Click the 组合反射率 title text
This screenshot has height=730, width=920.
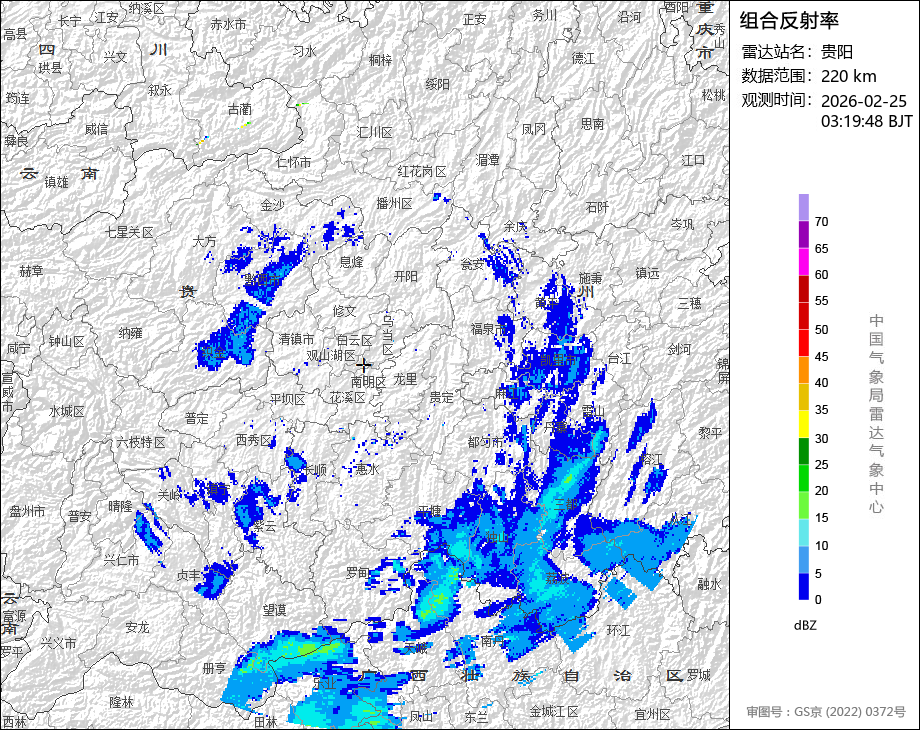[x=789, y=21]
